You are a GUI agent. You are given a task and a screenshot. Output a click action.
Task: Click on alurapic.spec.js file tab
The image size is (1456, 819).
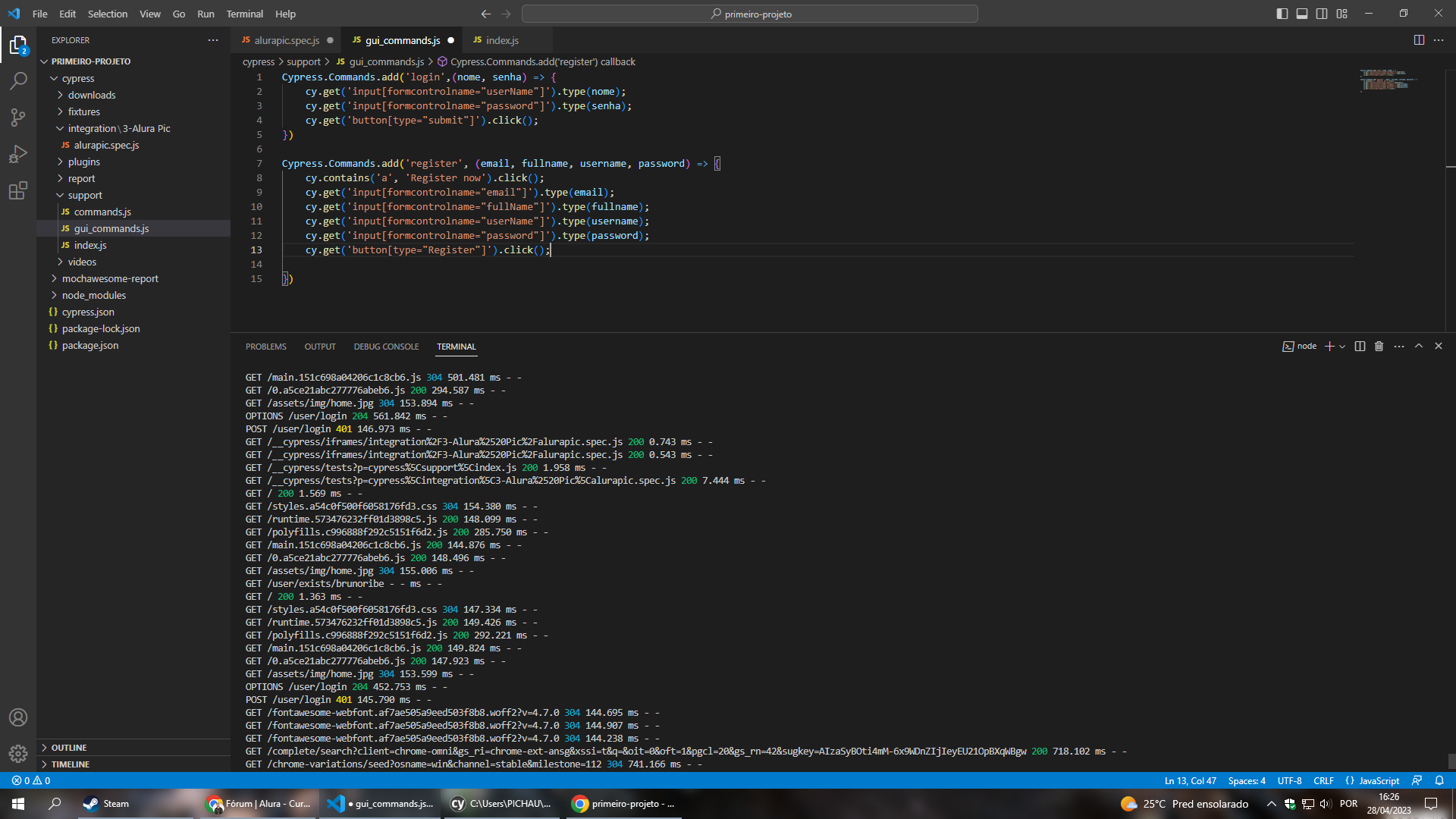click(x=287, y=40)
